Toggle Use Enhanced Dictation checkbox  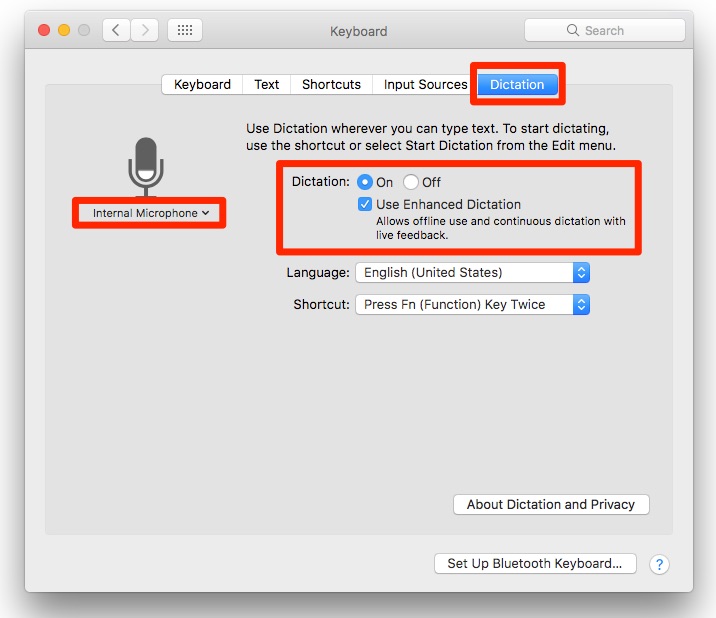[x=365, y=204]
